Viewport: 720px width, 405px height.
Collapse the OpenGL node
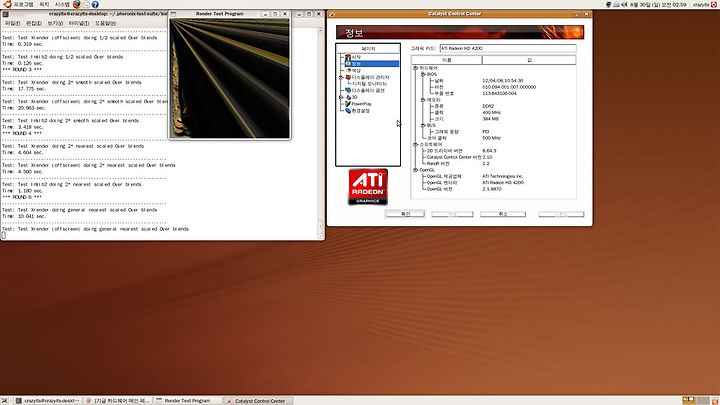pyautogui.click(x=416, y=170)
